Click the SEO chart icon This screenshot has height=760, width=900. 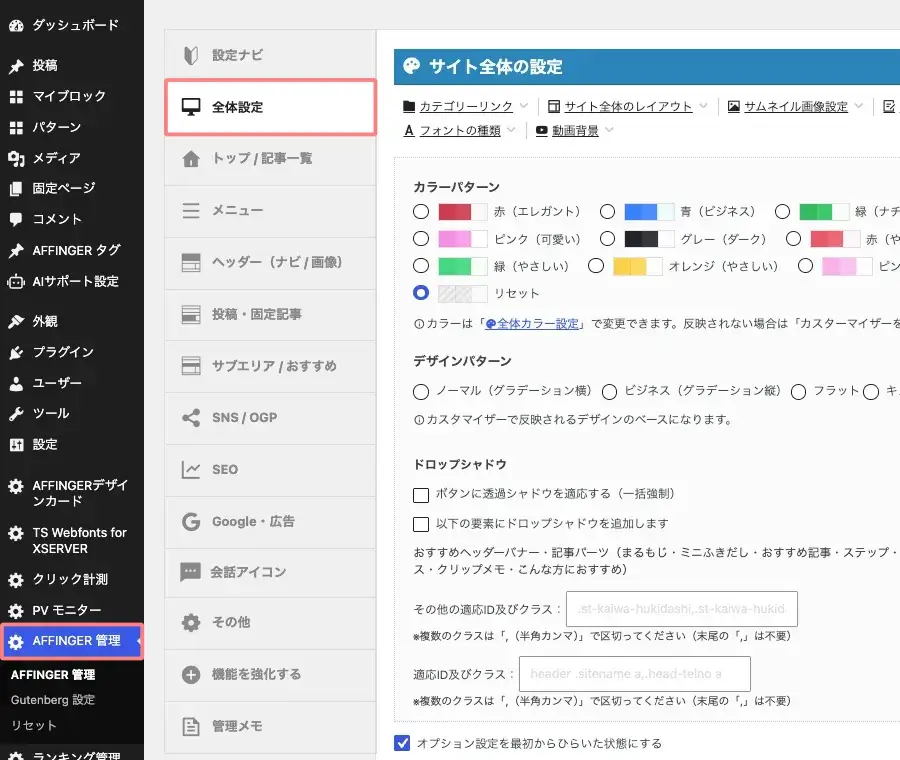[191, 470]
